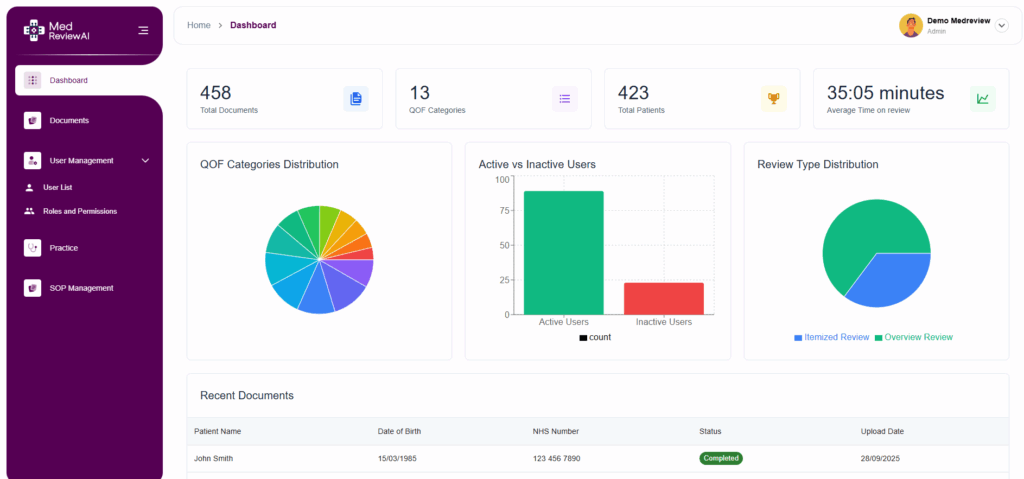
Task: Open User List in the sidebar
Action: [57, 187]
